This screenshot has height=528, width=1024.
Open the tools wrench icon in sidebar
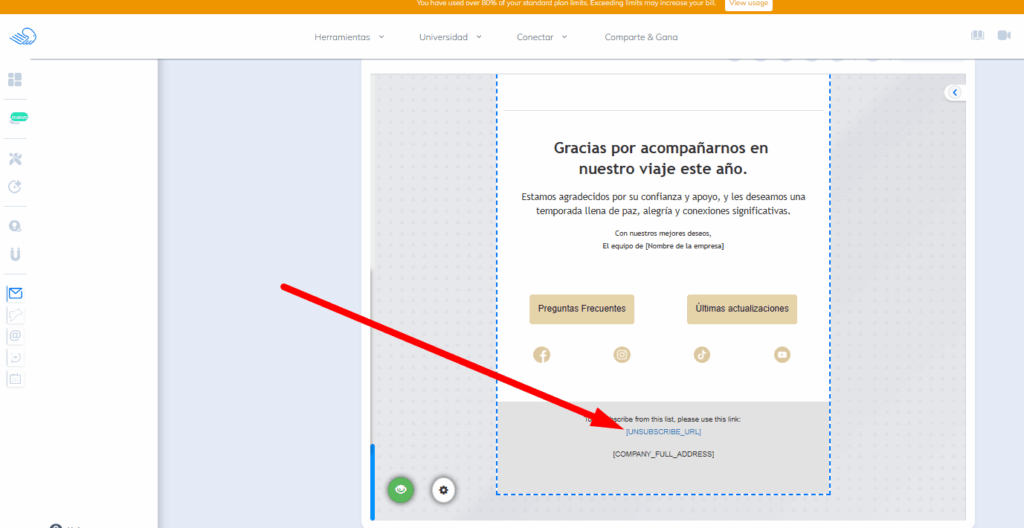15,159
